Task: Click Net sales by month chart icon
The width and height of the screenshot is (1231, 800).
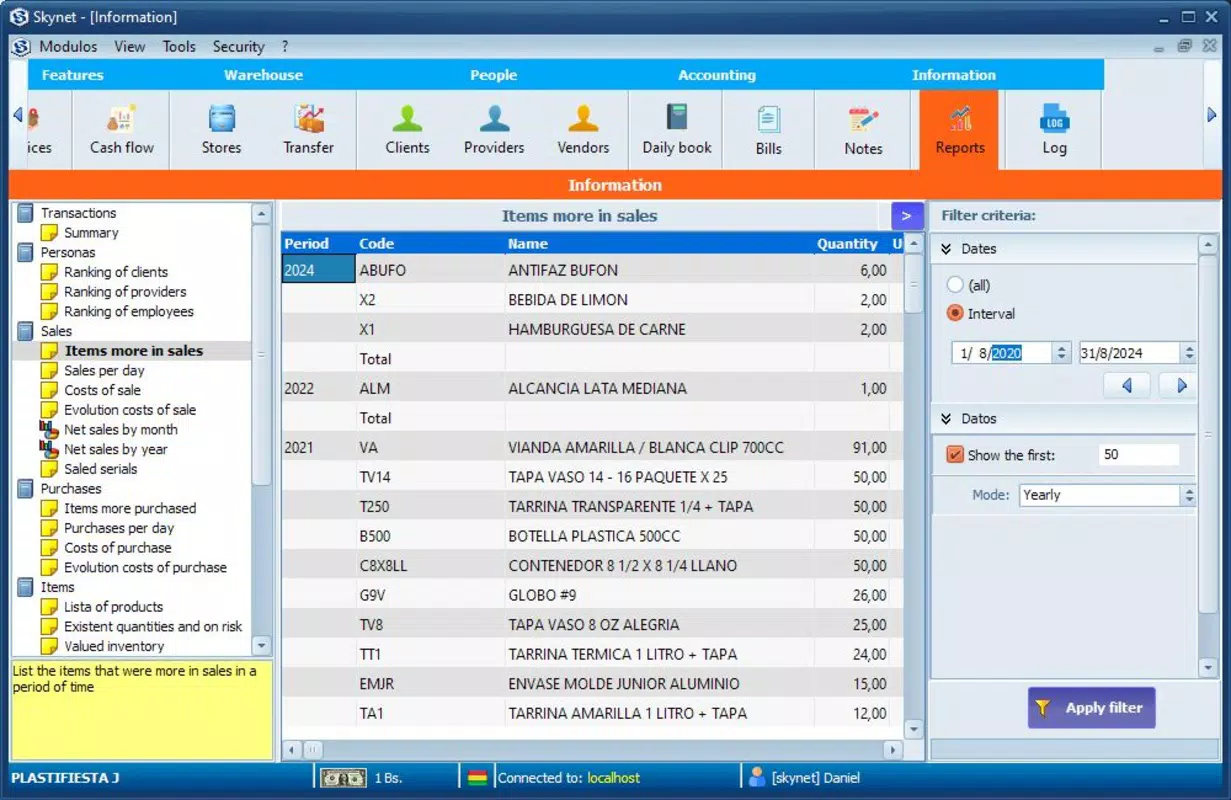Action: (x=49, y=429)
